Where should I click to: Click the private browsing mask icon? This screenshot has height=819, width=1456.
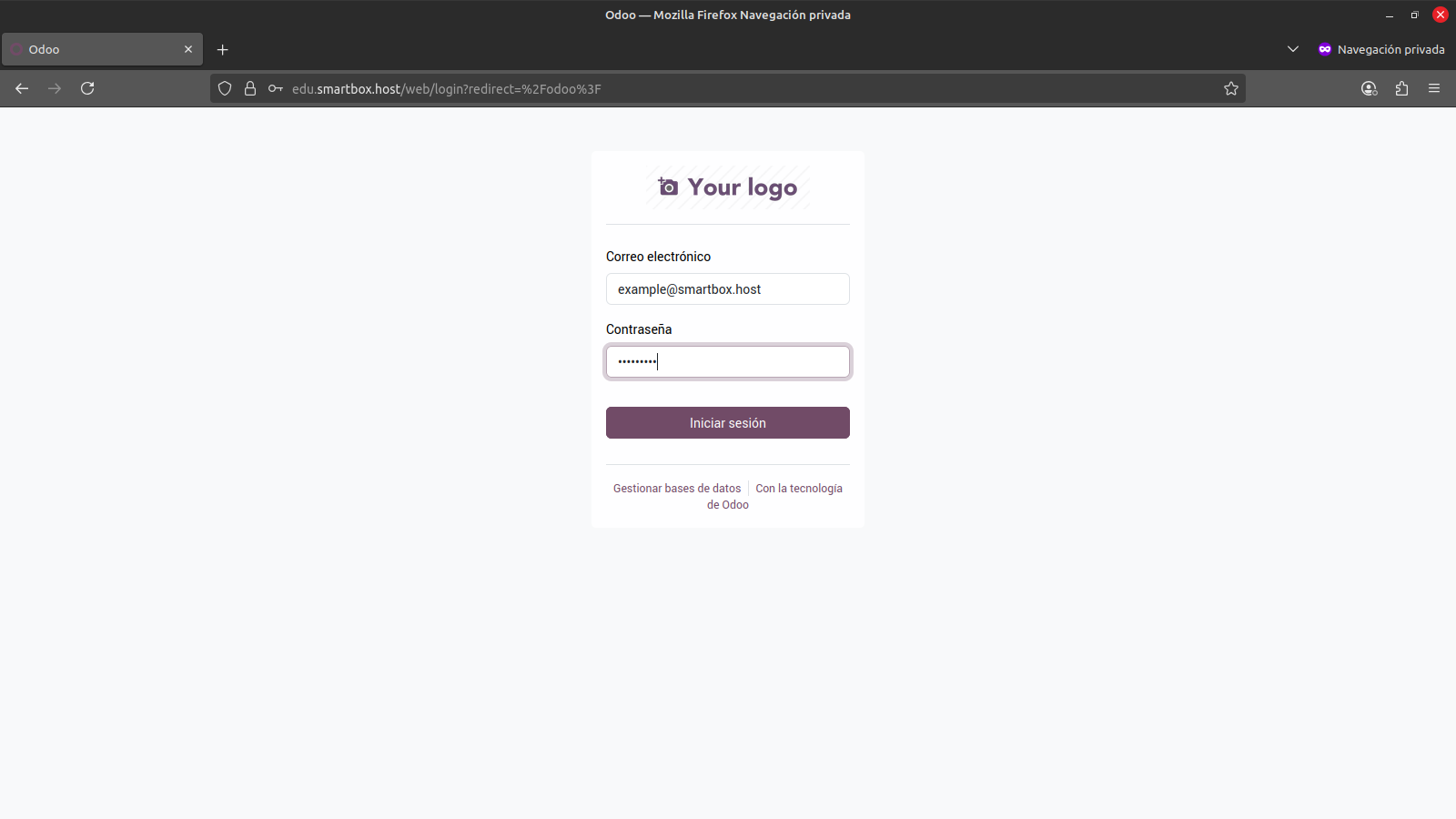tap(1325, 49)
